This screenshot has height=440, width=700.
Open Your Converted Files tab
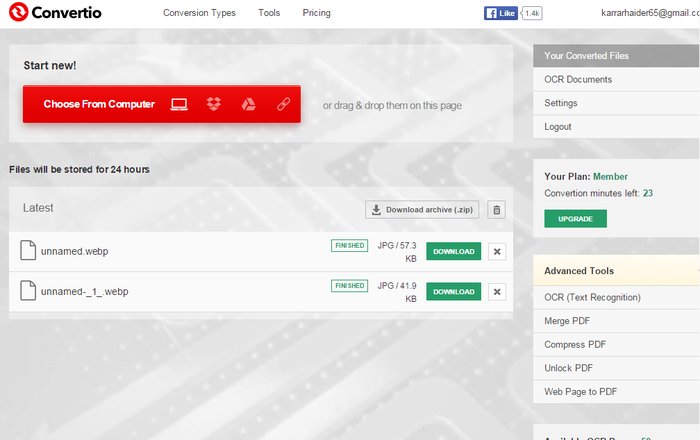(616, 56)
